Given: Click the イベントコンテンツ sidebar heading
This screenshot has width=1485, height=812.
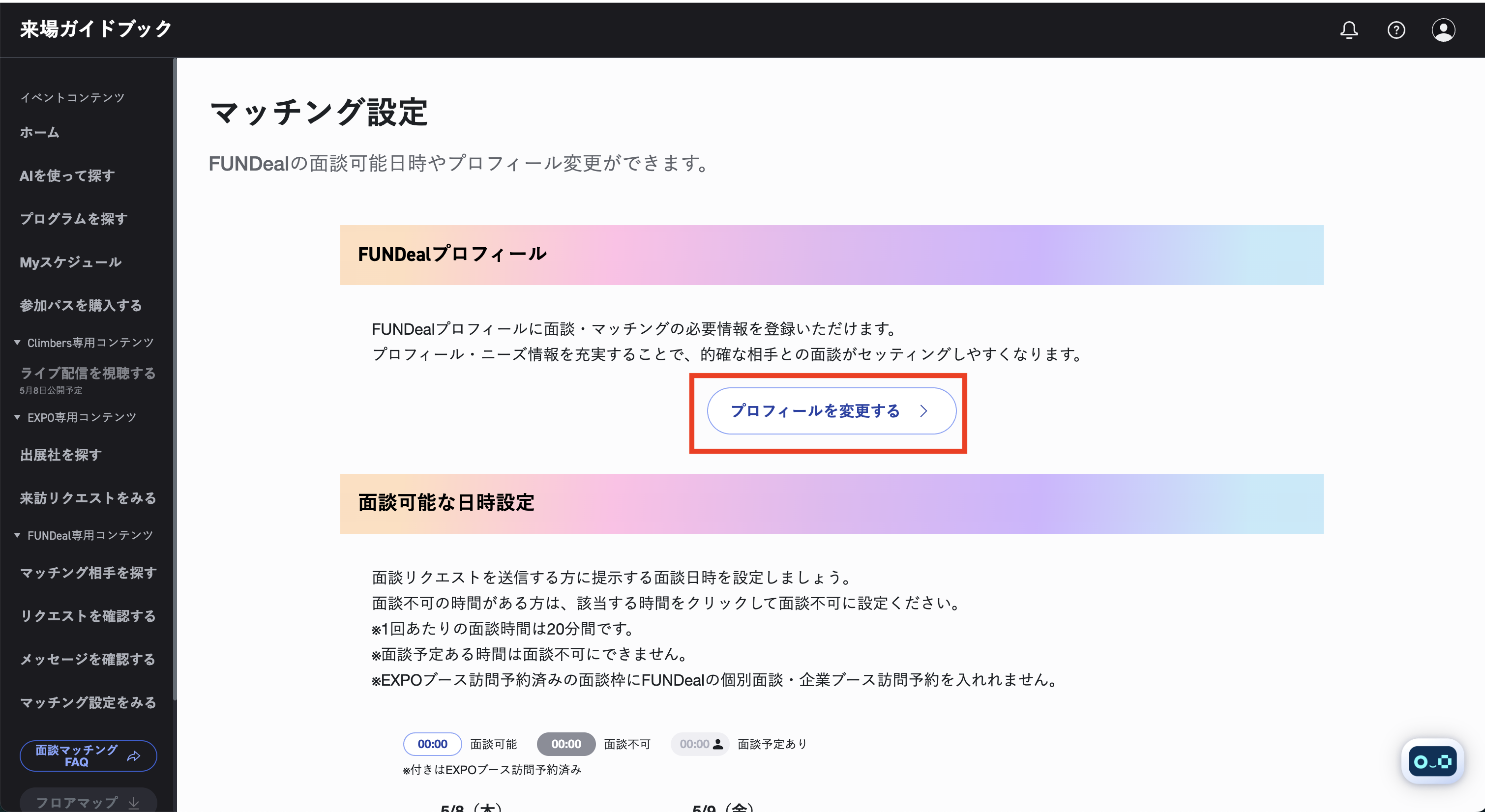Looking at the screenshot, I should (x=72, y=97).
